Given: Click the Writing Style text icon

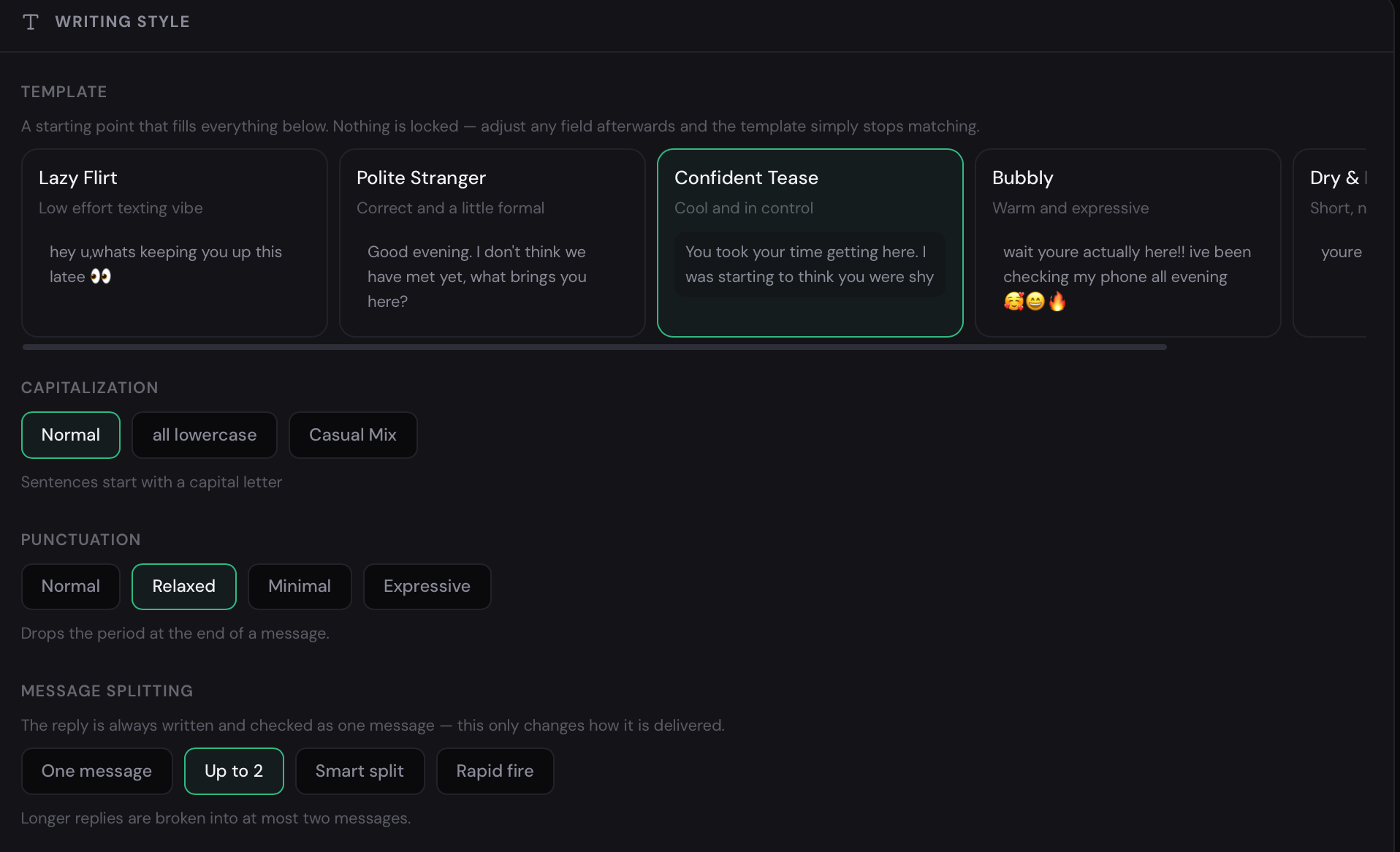Looking at the screenshot, I should (31, 22).
